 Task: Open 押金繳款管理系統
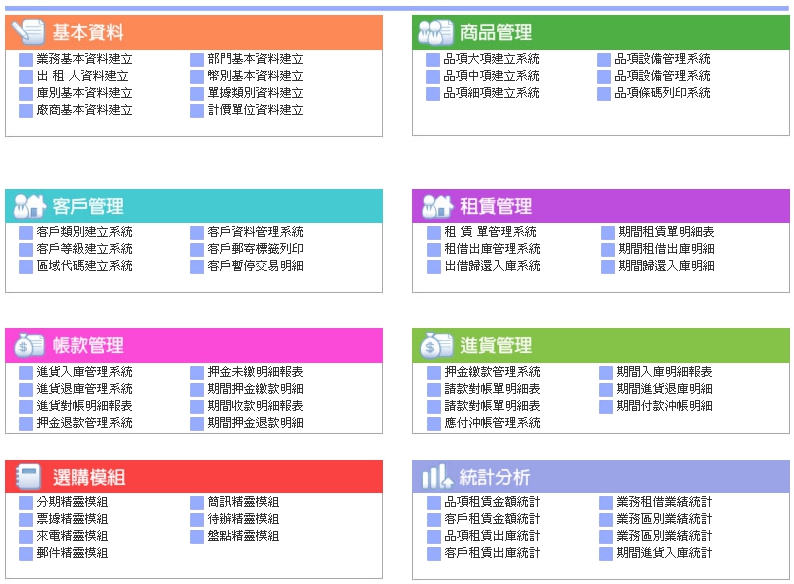point(492,372)
